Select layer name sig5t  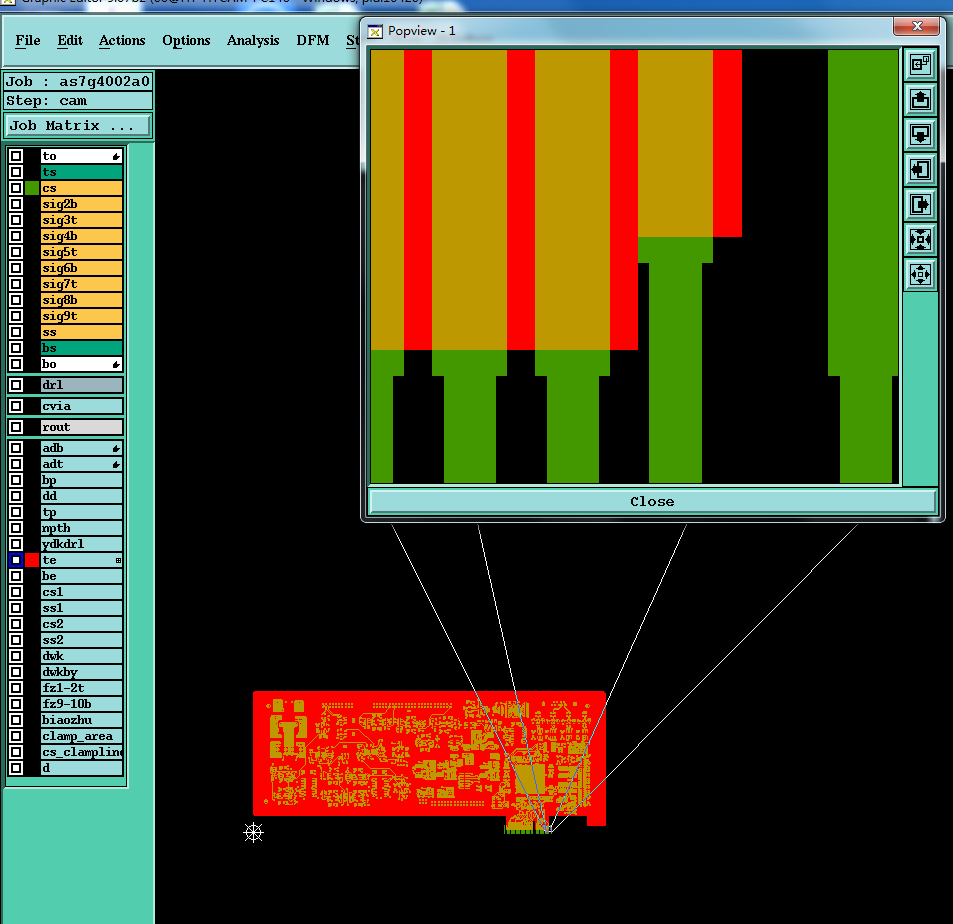[x=81, y=252]
